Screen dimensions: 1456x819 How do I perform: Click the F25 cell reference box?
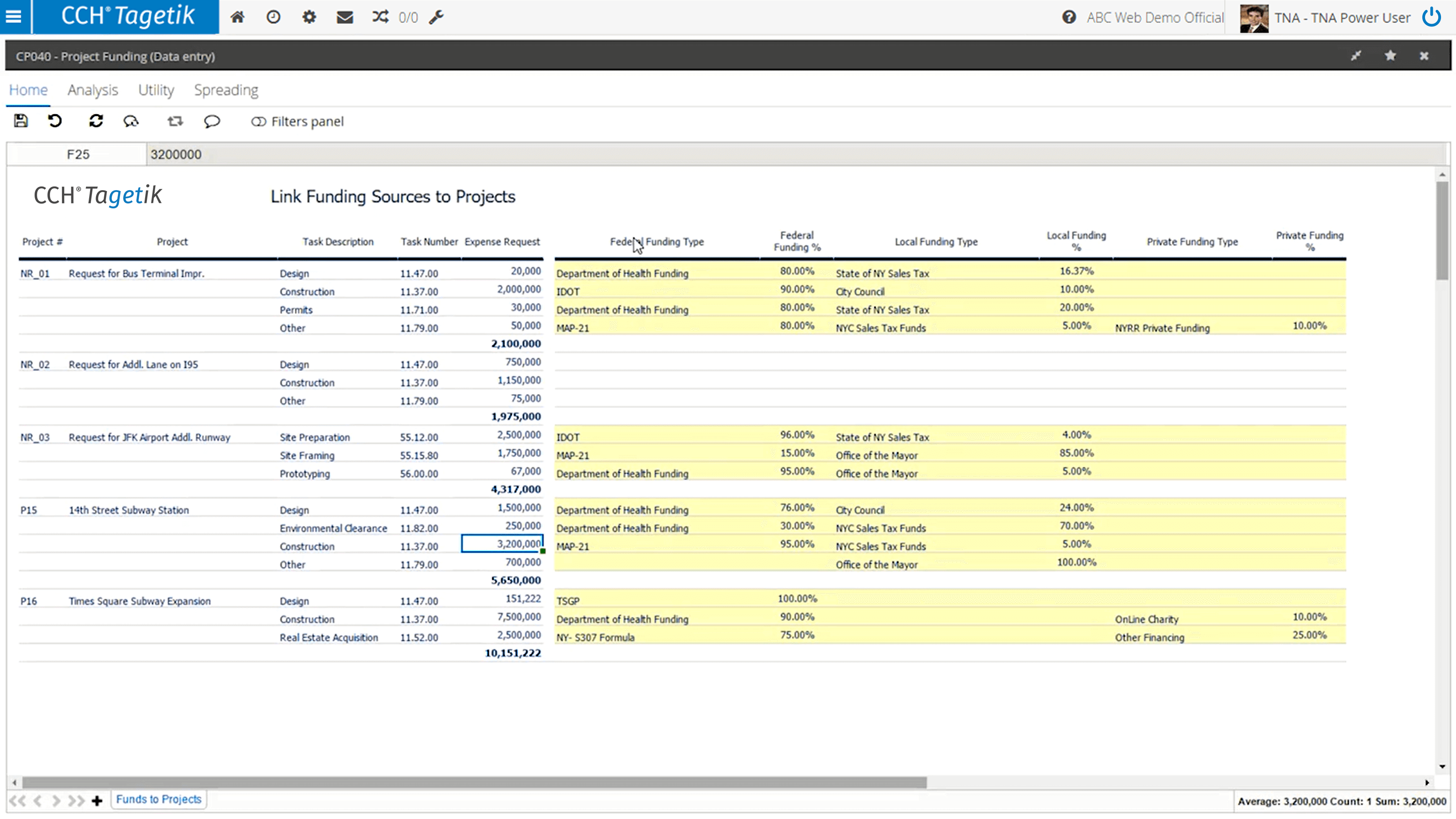(x=77, y=154)
